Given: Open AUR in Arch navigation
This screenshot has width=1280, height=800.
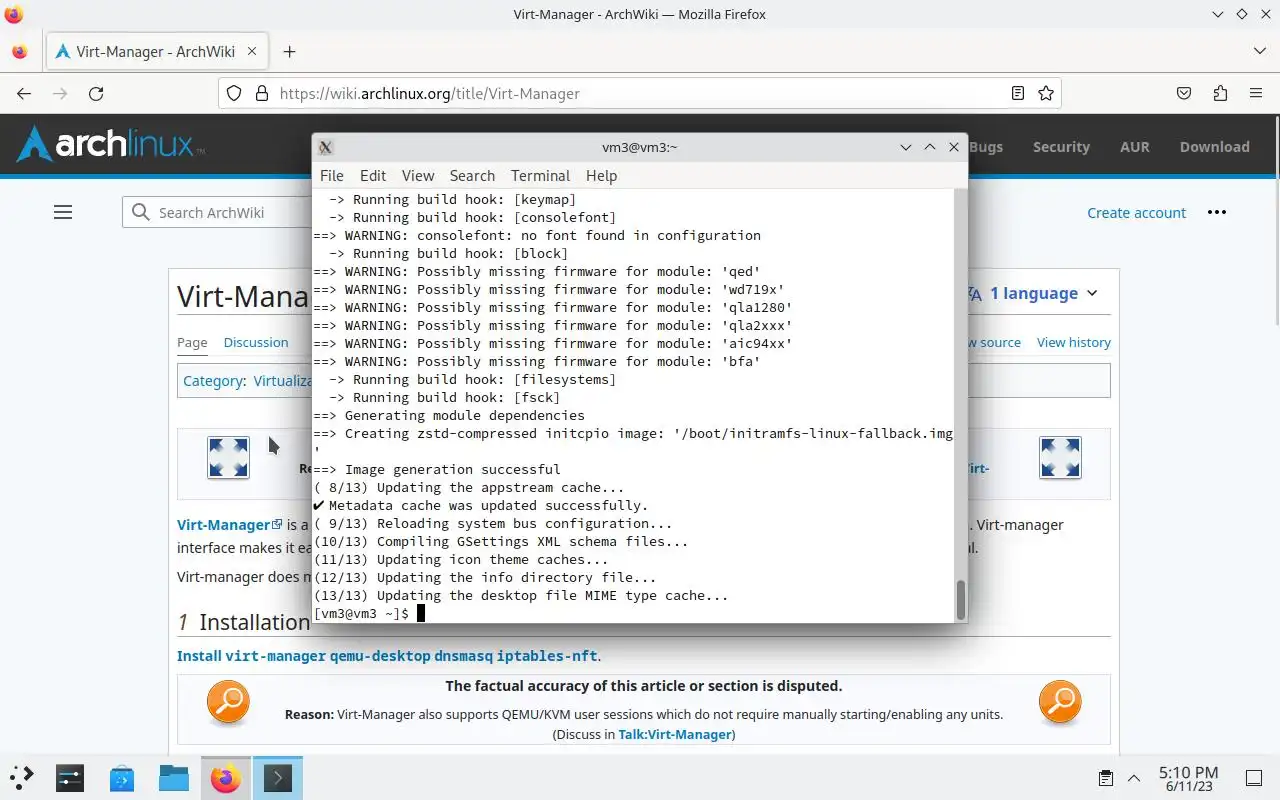Looking at the screenshot, I should pyautogui.click(x=1135, y=146).
